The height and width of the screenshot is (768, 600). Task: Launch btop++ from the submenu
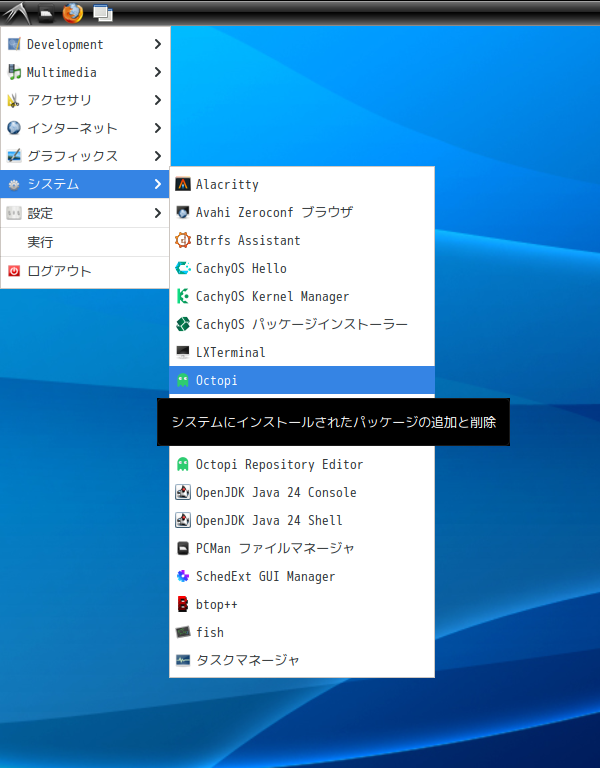tap(302, 604)
